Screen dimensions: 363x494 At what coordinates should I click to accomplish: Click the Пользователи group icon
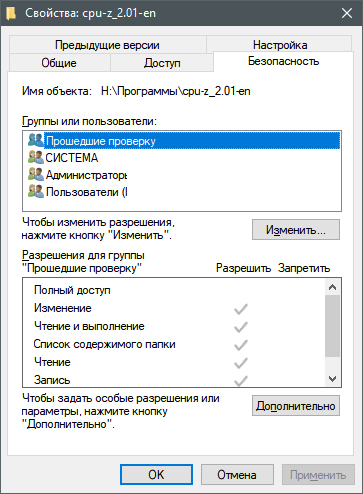tap(36, 192)
